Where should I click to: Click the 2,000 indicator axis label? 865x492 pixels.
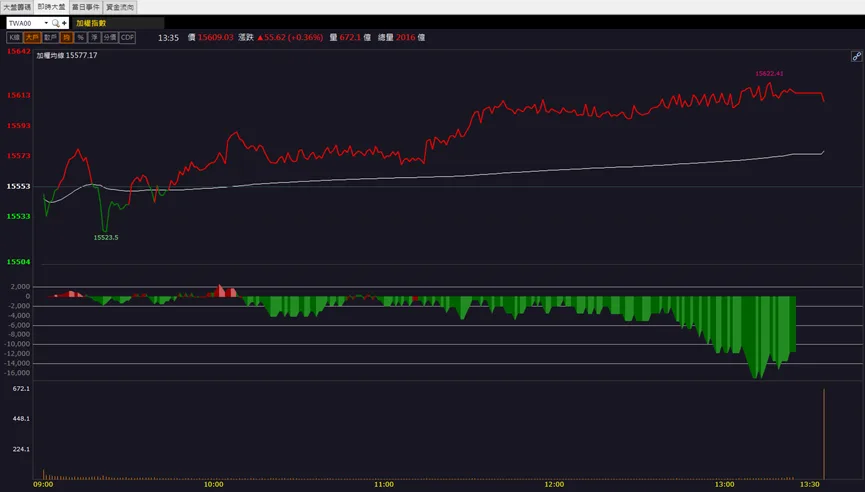click(x=20, y=287)
